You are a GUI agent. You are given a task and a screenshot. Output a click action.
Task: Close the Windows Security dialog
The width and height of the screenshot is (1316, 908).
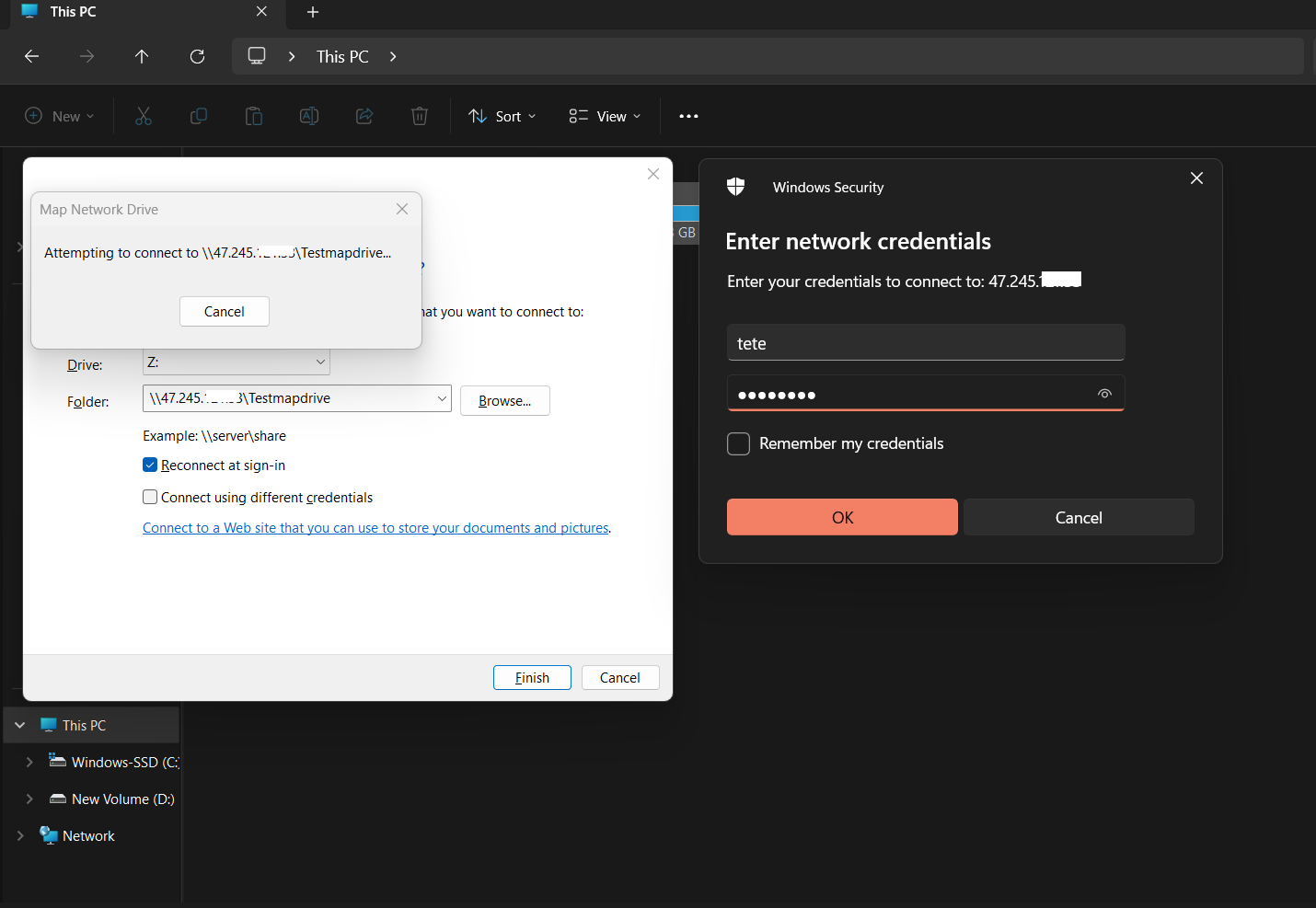point(1196,178)
